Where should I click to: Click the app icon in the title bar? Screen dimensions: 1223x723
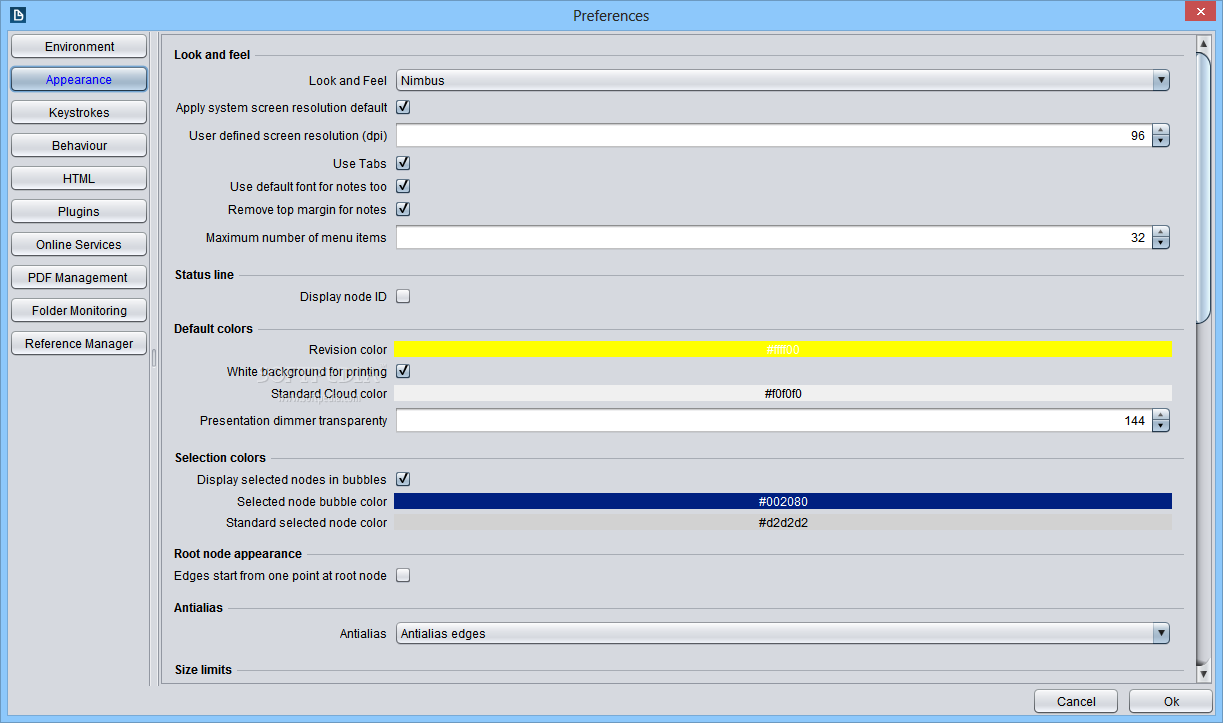coord(17,15)
